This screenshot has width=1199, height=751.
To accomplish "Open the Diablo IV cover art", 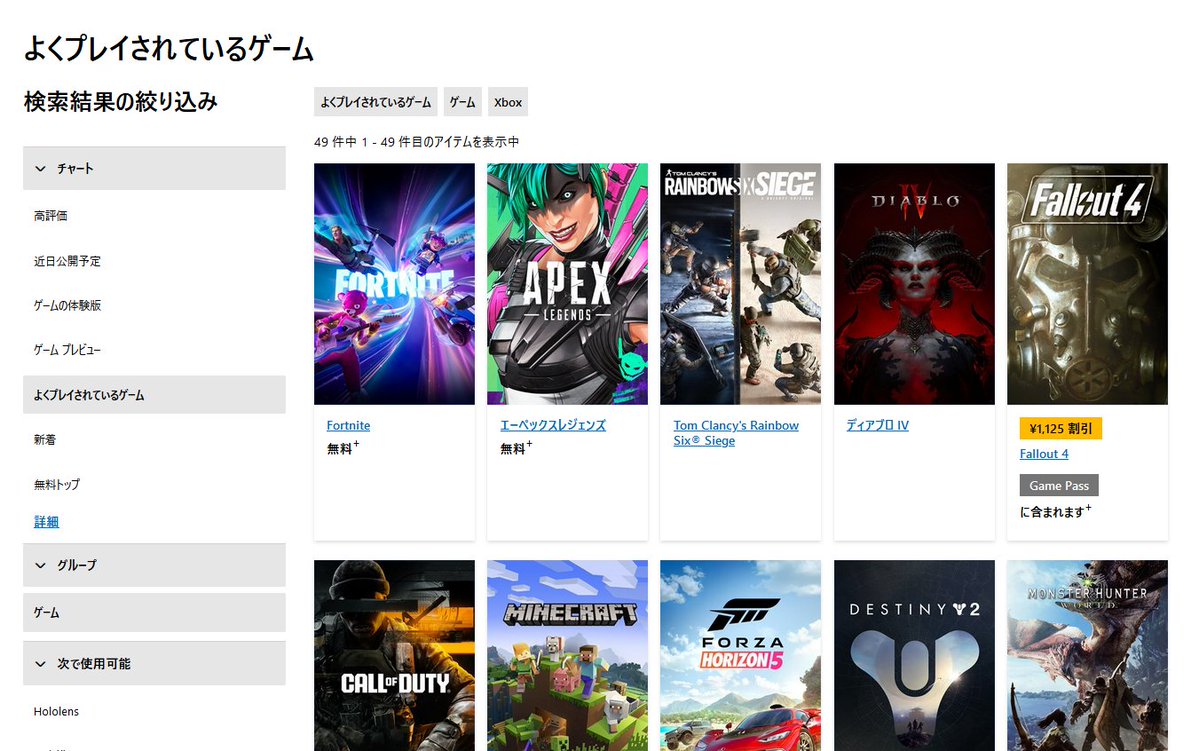I will 915,284.
